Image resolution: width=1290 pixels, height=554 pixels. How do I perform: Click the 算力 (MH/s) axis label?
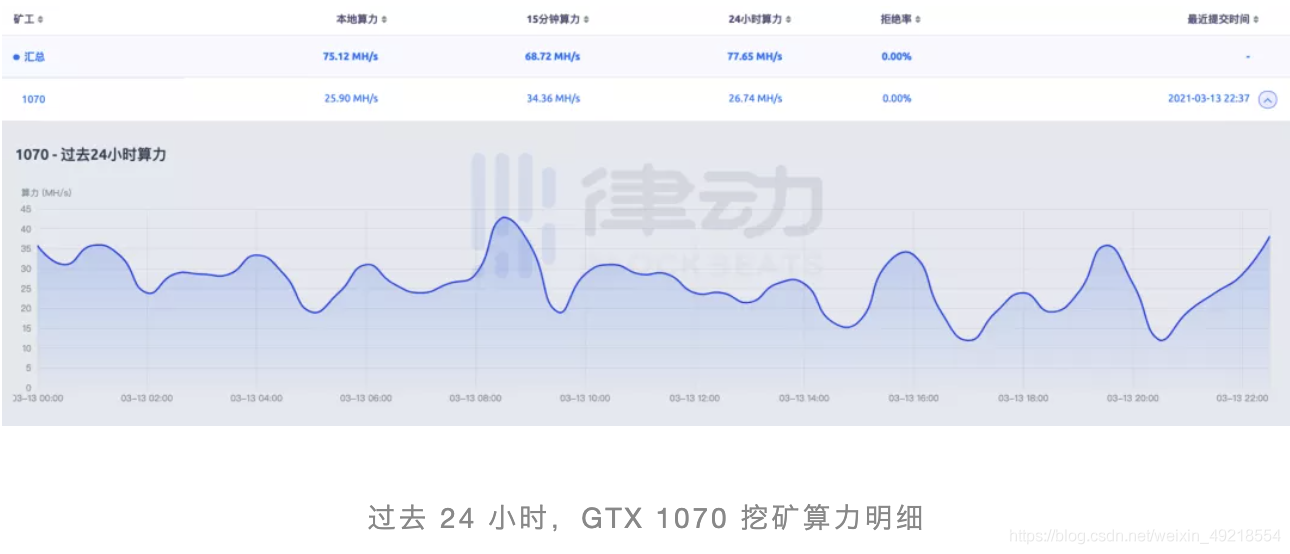pos(46,191)
